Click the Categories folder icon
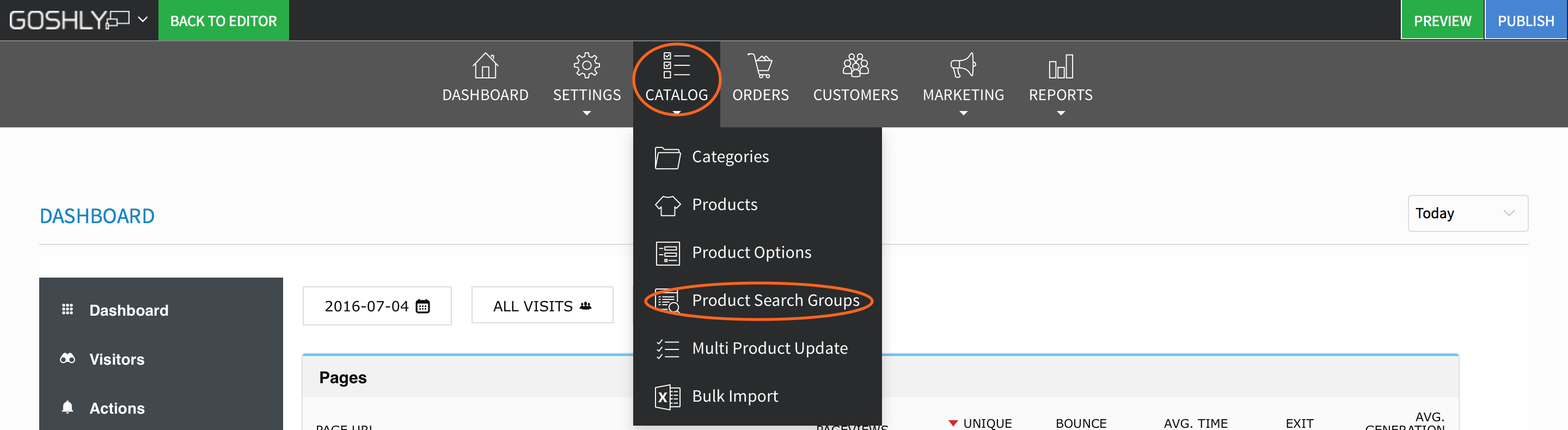Viewport: 1568px width, 430px height. tap(667, 157)
